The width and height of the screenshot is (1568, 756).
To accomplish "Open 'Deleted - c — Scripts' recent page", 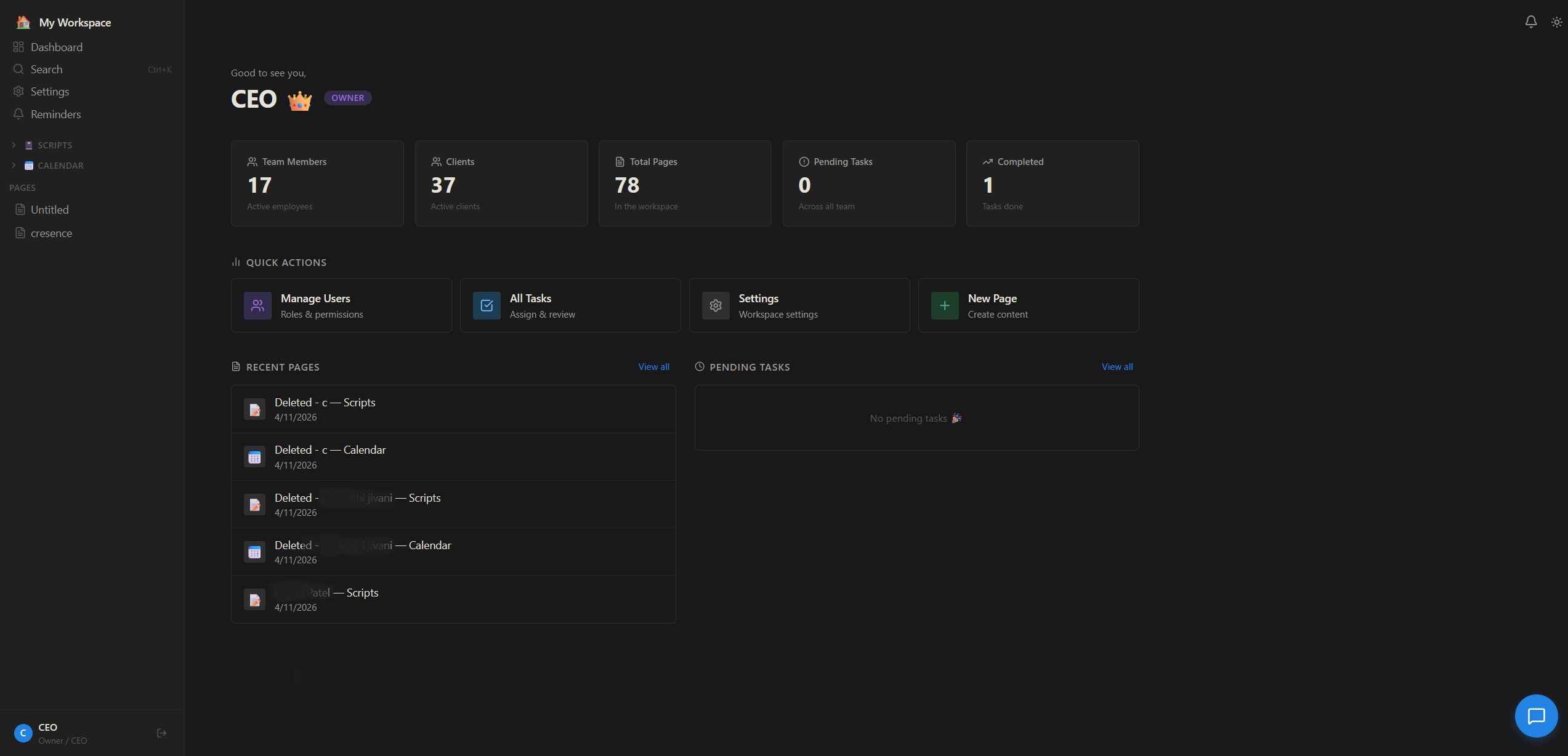I will click(x=453, y=409).
